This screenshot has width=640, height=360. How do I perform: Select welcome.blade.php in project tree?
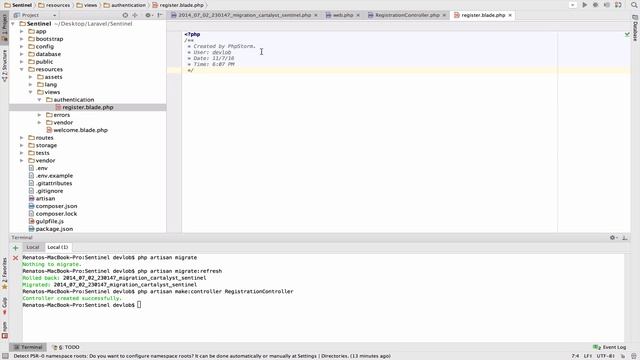coord(80,130)
